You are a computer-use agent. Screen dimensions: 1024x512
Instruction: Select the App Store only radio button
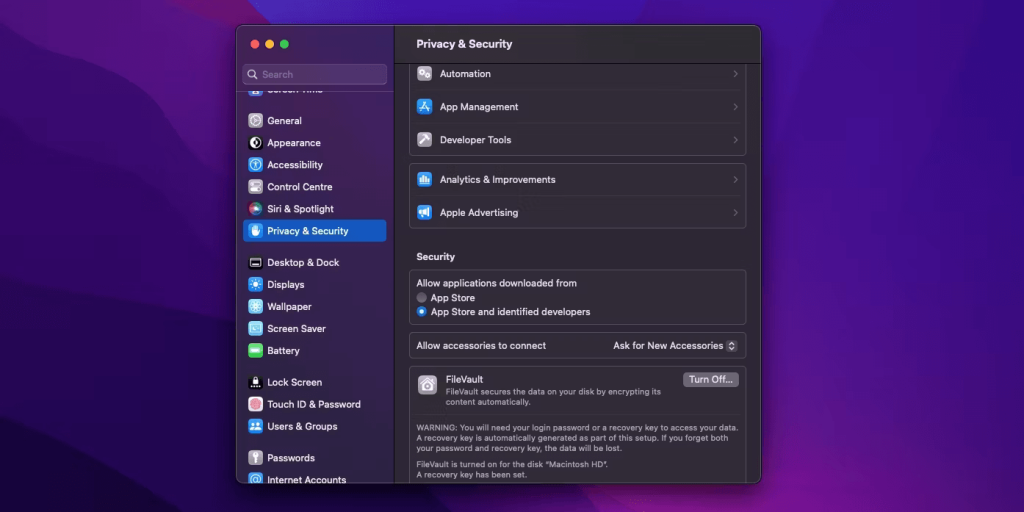(x=422, y=298)
